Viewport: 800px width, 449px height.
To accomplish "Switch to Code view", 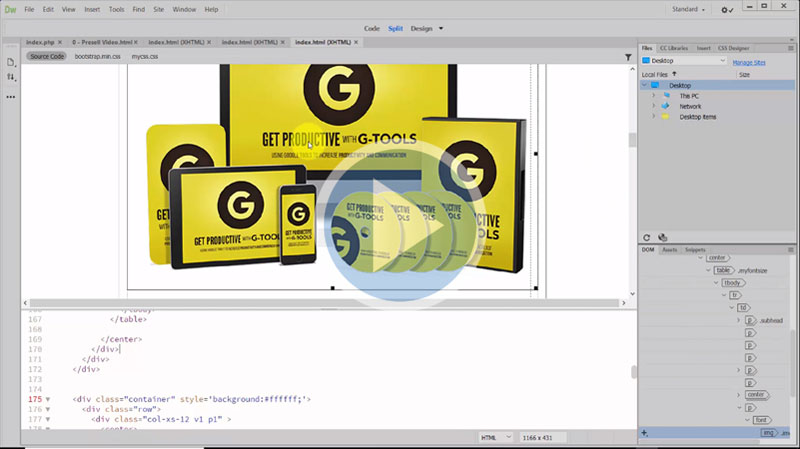I will [372, 28].
